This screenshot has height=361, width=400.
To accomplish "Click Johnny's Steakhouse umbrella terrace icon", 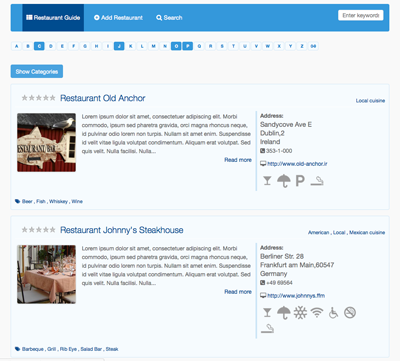I will [x=284, y=313].
